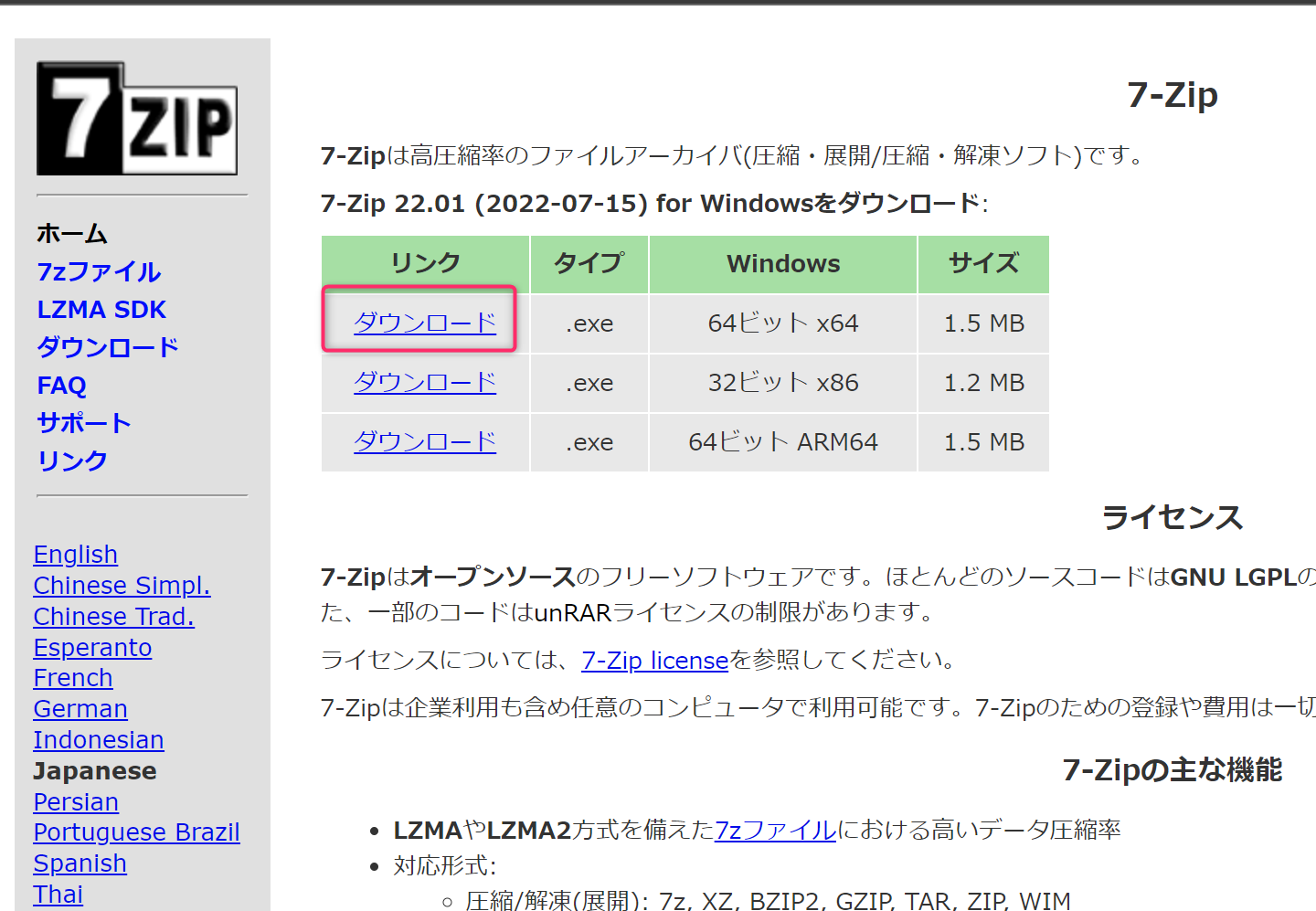This screenshot has width=1316, height=911.
Task: Change the language to French
Action: click(x=73, y=678)
